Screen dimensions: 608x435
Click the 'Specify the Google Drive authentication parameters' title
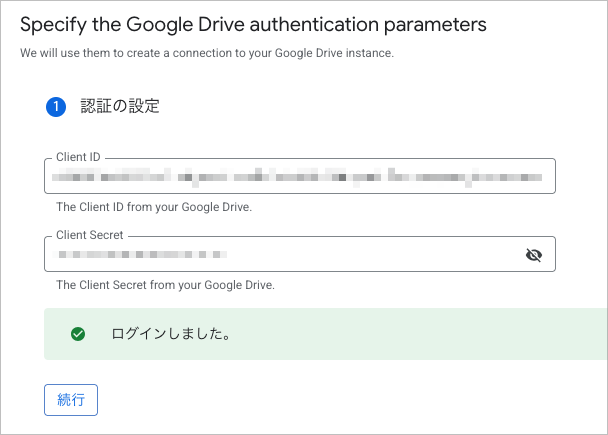[253, 24]
